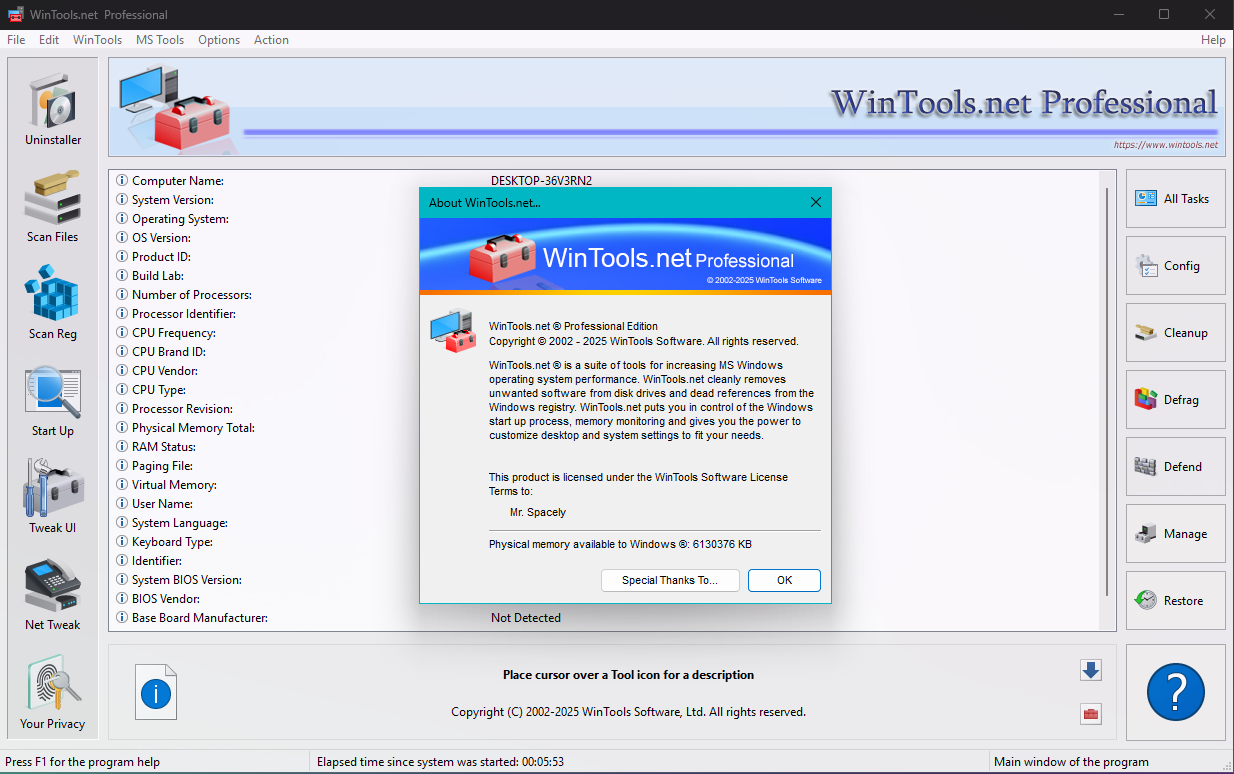Open the WinTools menu
This screenshot has width=1234, height=774.
[97, 40]
